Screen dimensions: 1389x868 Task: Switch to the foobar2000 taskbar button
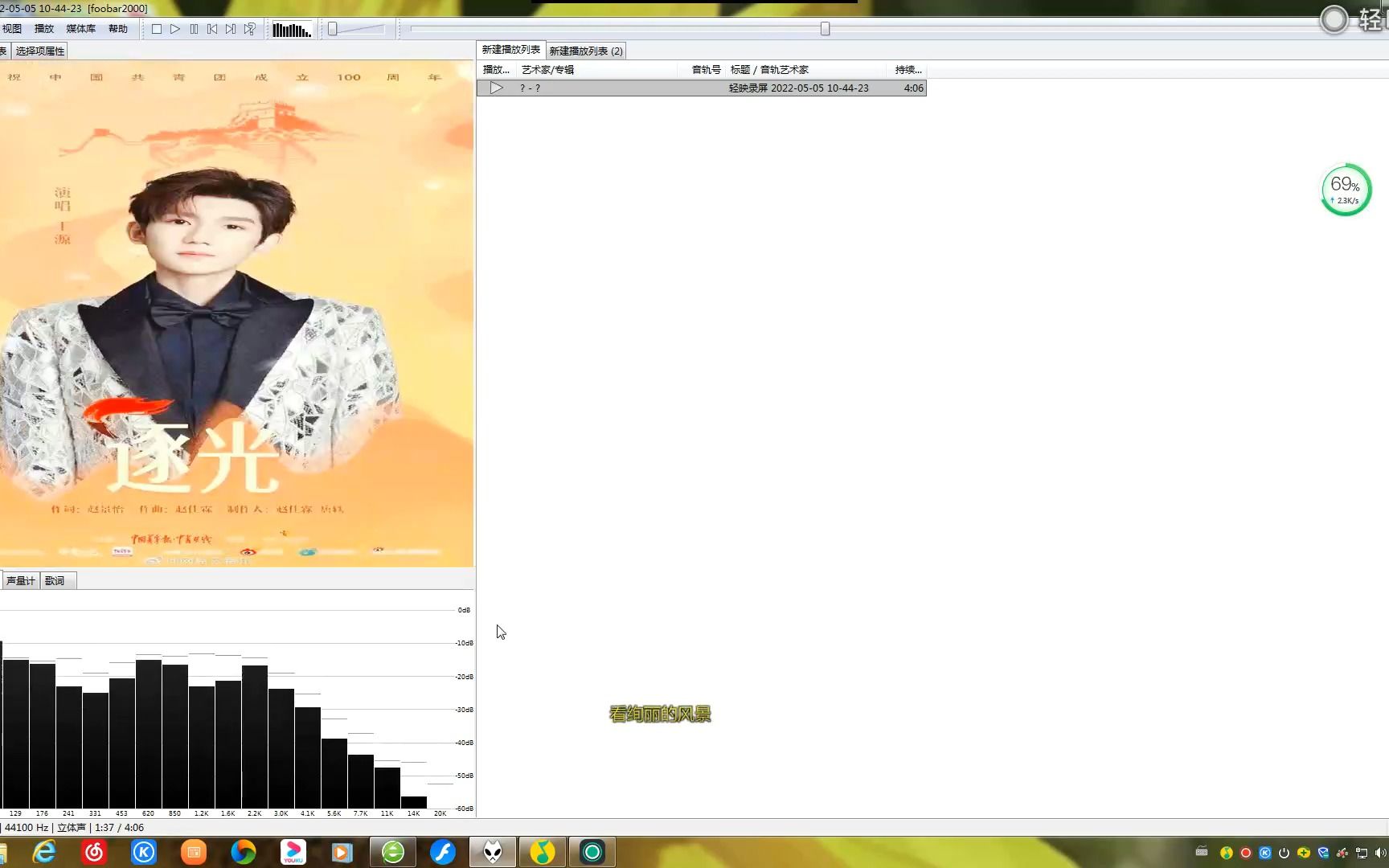coord(493,852)
